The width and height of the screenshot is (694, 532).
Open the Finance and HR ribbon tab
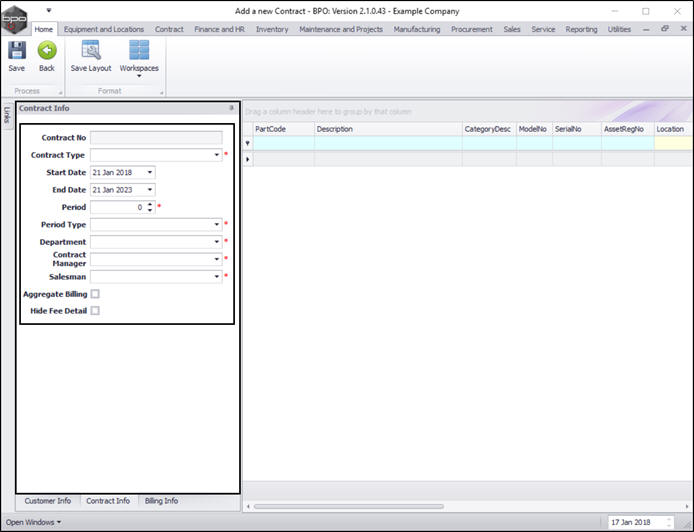pos(221,29)
